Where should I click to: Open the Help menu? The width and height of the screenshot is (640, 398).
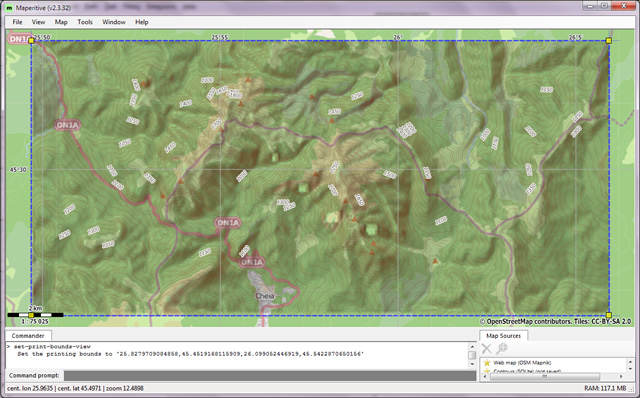coord(142,22)
